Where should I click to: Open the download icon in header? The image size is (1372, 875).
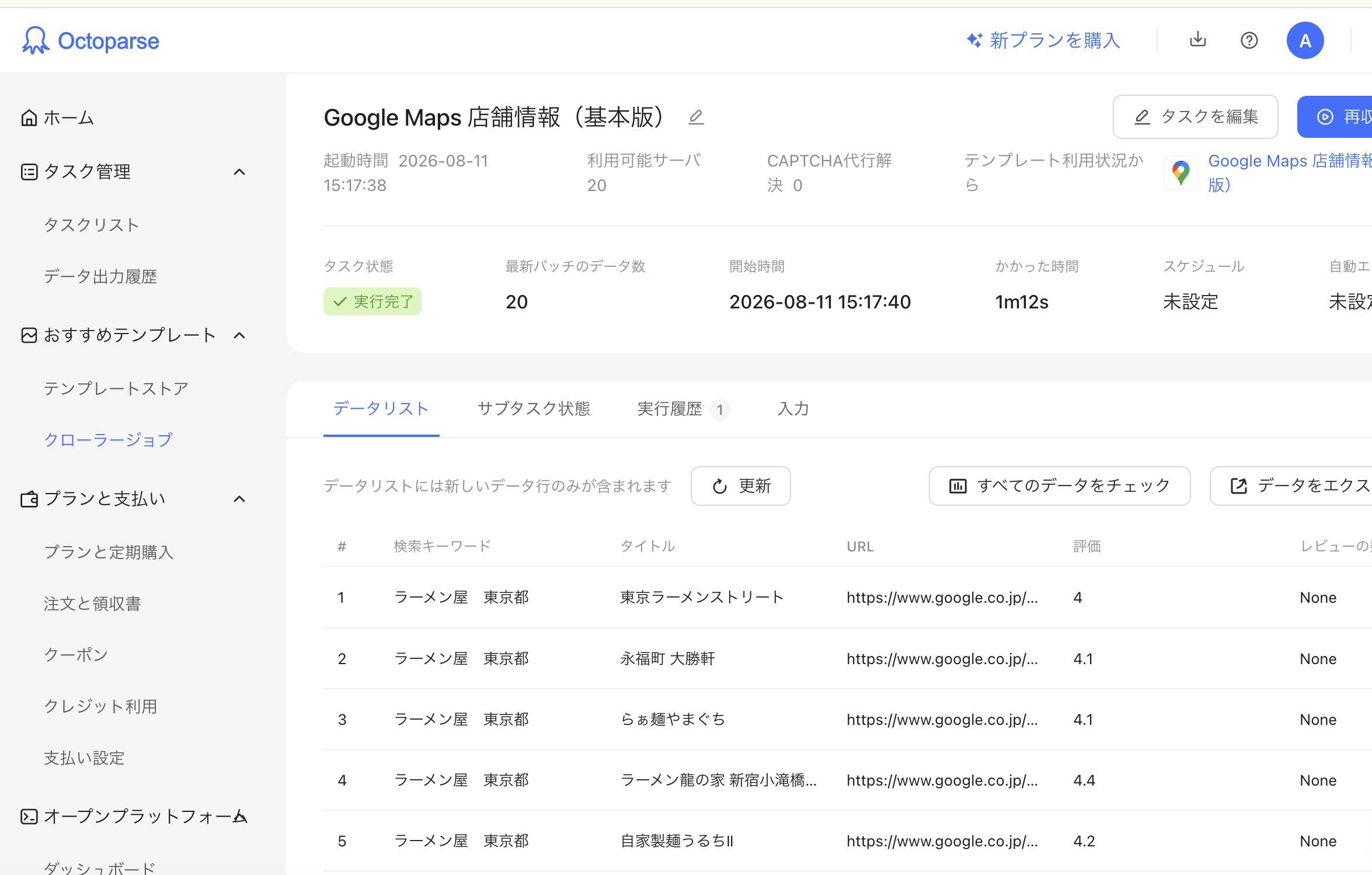click(1198, 40)
